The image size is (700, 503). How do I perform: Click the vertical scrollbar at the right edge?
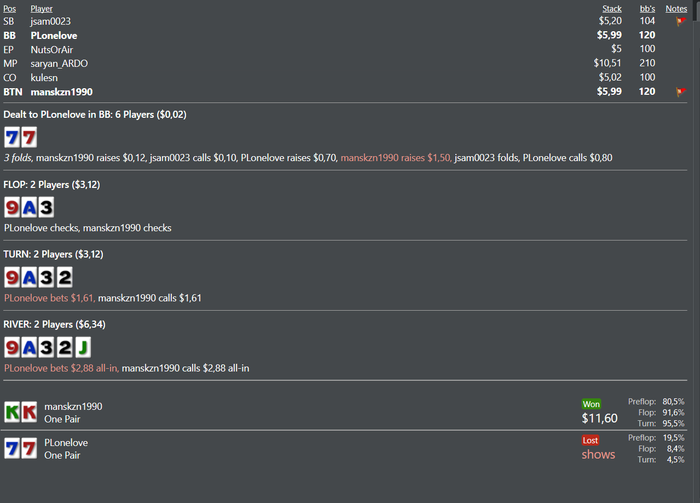[696, 251]
